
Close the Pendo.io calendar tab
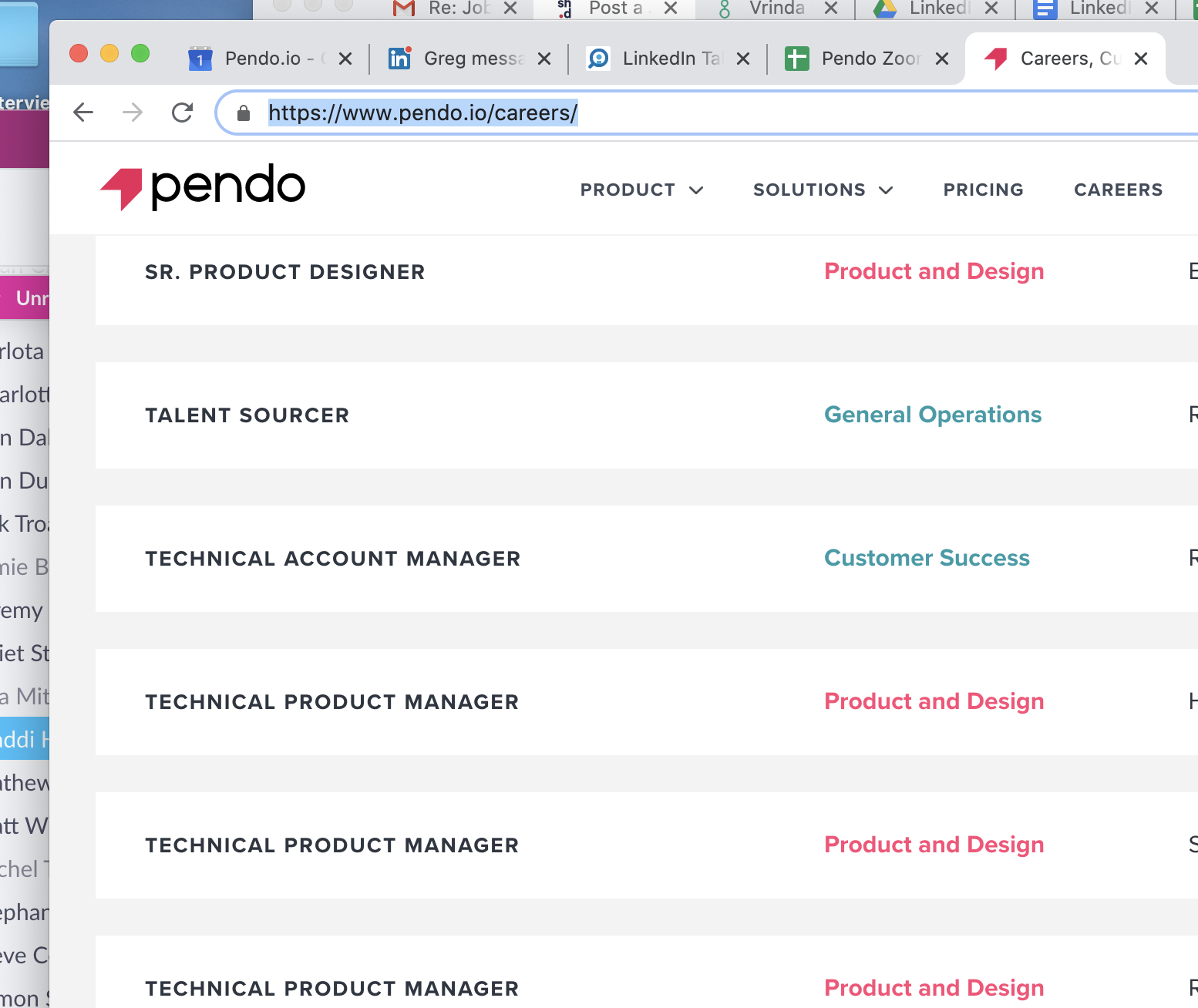(x=345, y=59)
